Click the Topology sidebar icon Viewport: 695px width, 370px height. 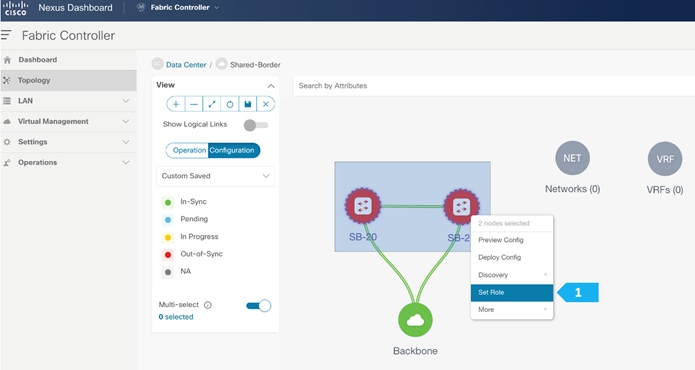pyautogui.click(x=7, y=80)
